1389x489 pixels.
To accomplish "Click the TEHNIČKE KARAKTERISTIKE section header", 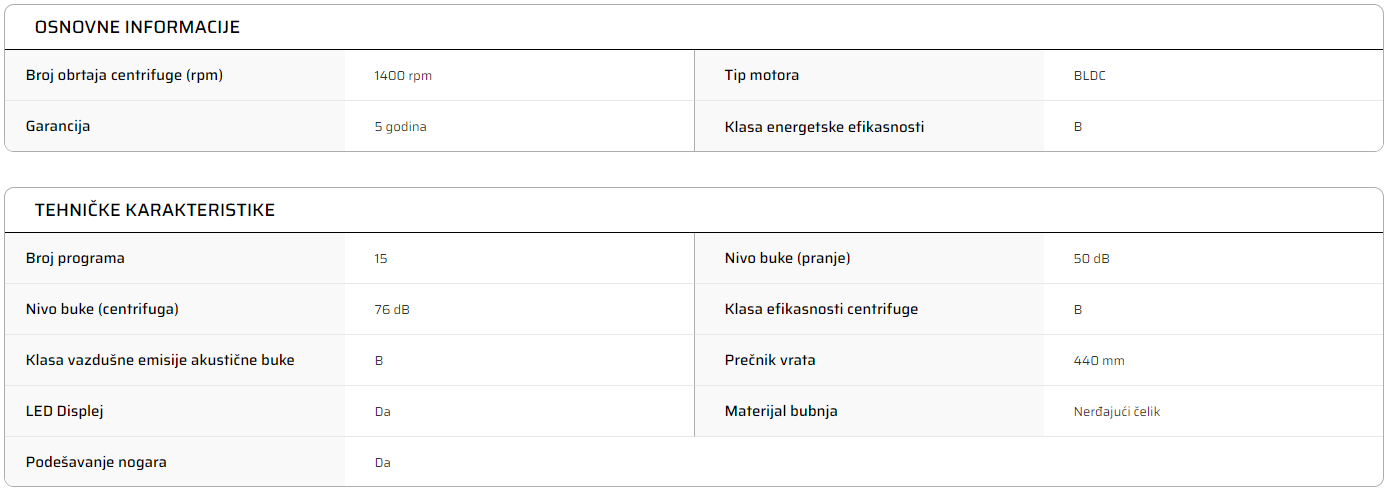I will tap(155, 210).
